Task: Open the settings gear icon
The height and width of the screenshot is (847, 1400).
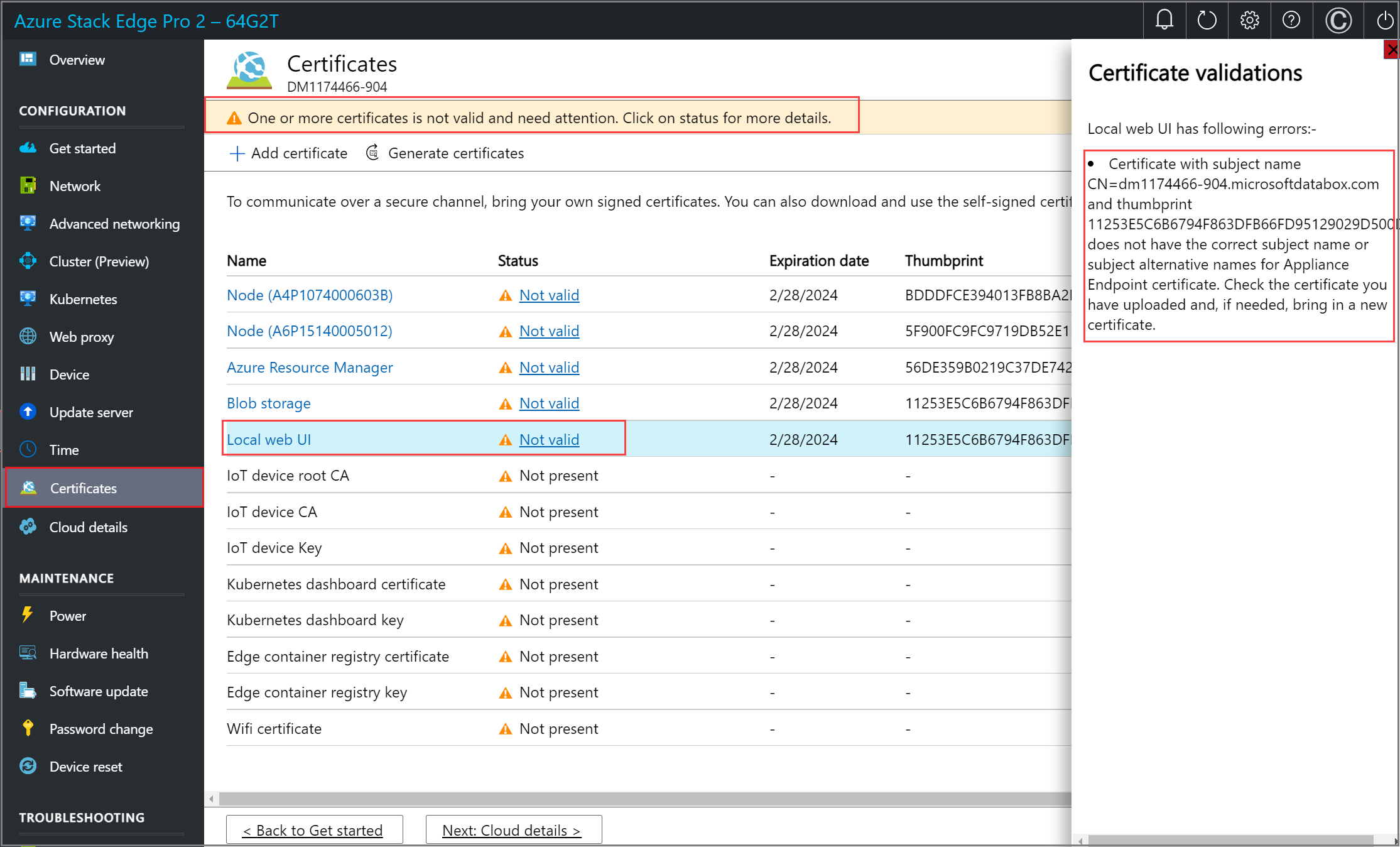Action: (x=1249, y=19)
